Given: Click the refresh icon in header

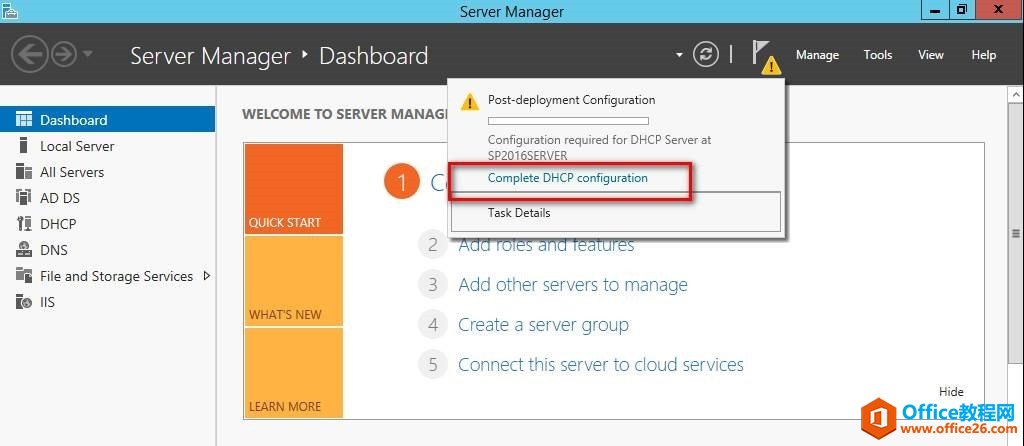Looking at the screenshot, I should click(x=706, y=54).
